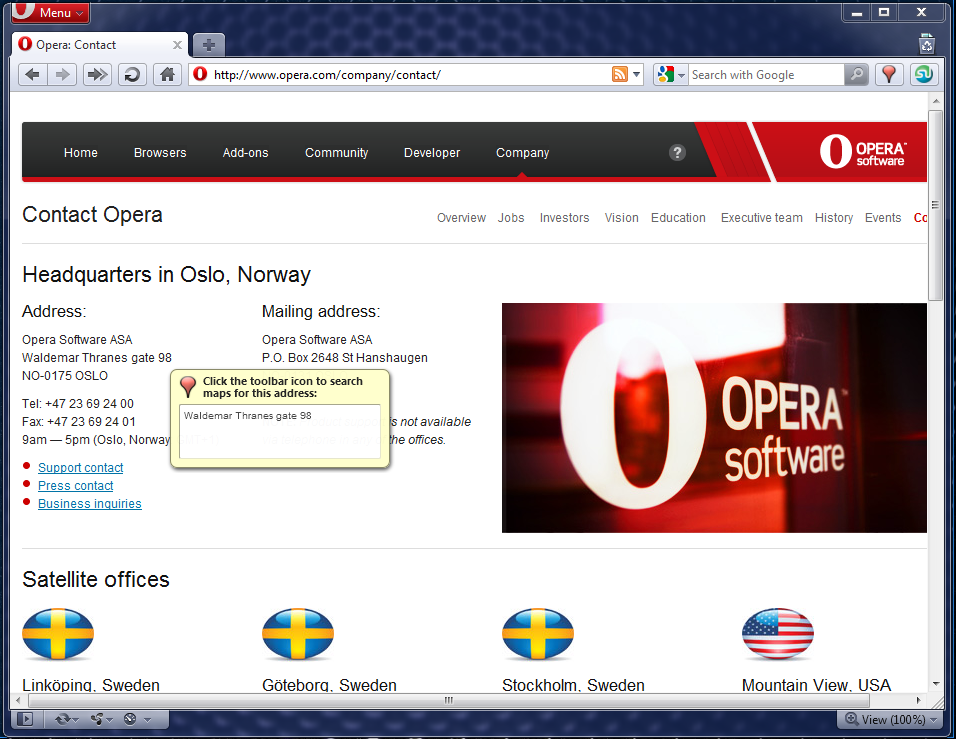Viewport: 956px width, 739px height.
Task: Open the Support contact link
Action: tap(80, 468)
